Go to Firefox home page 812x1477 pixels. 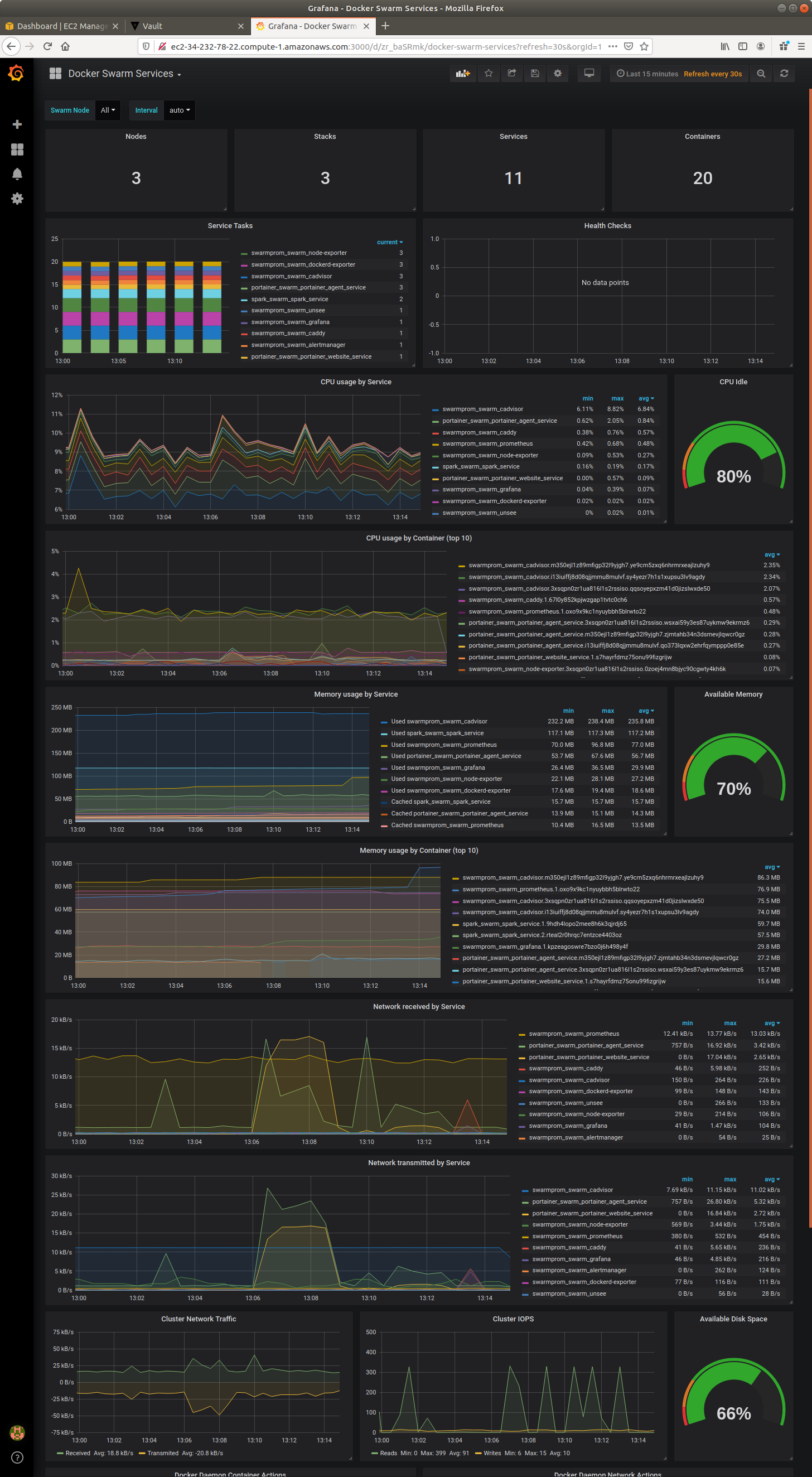tap(65, 46)
